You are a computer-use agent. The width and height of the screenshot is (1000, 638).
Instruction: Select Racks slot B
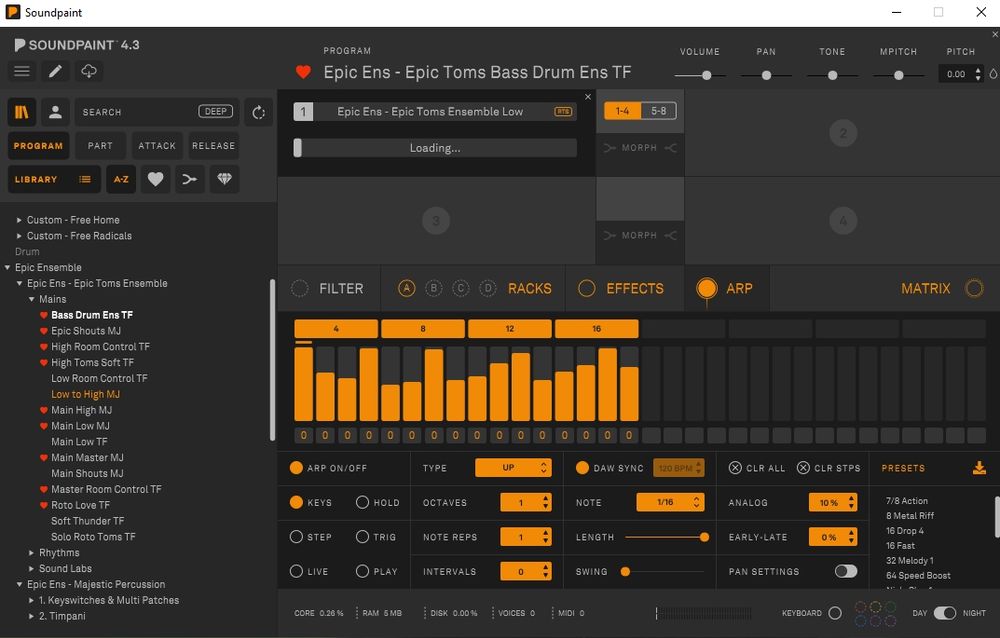(434, 288)
